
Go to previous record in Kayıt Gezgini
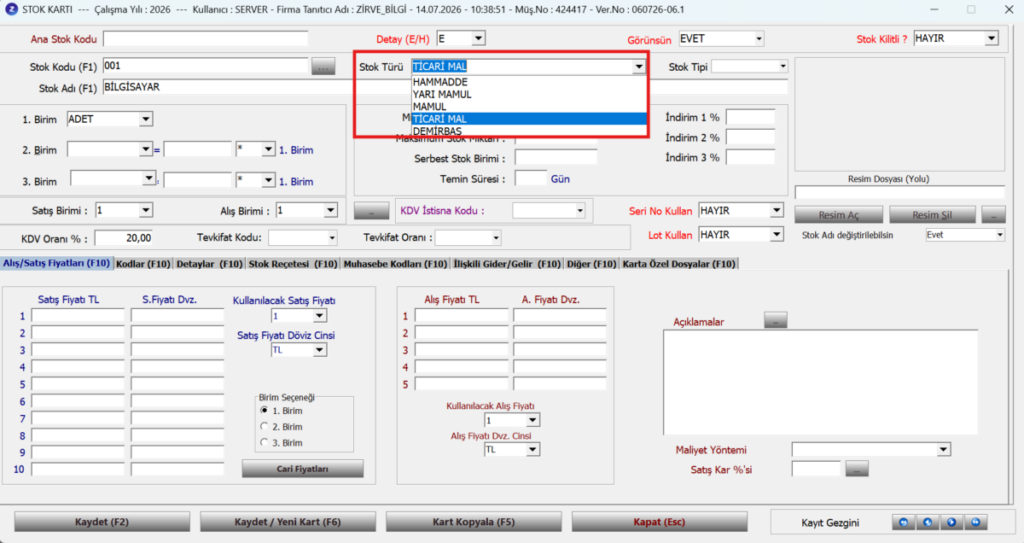[x=927, y=522]
